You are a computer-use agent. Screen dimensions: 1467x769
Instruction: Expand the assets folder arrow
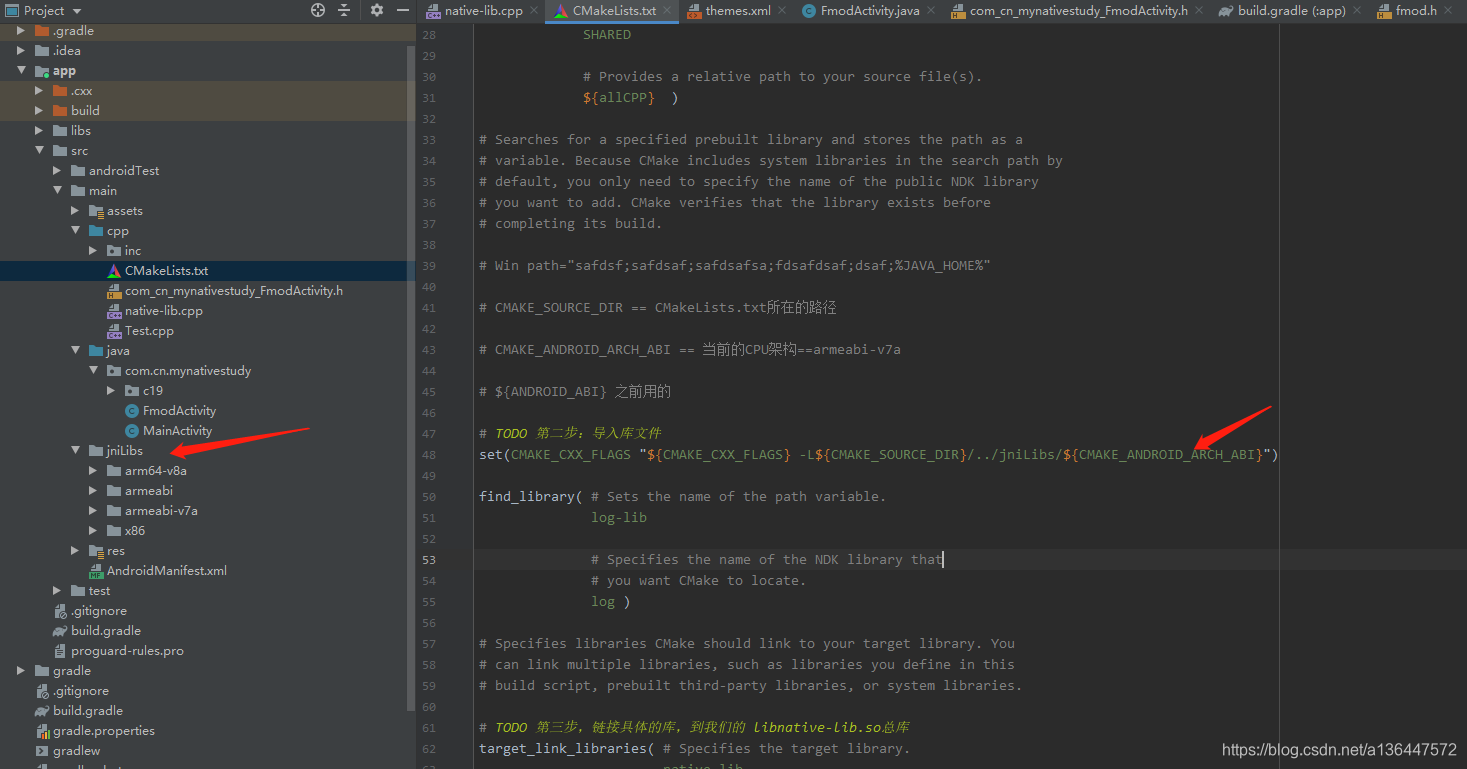[x=75, y=211]
